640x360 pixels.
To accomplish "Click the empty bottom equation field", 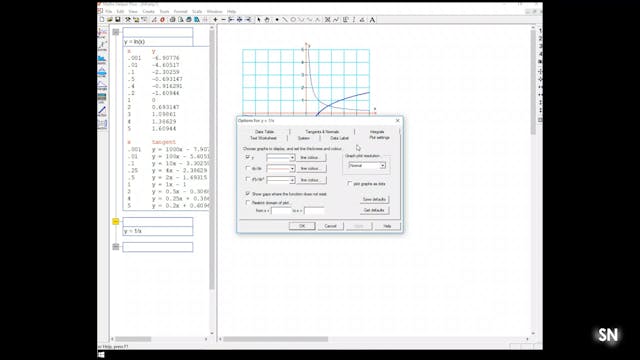I will pyautogui.click(x=158, y=247).
